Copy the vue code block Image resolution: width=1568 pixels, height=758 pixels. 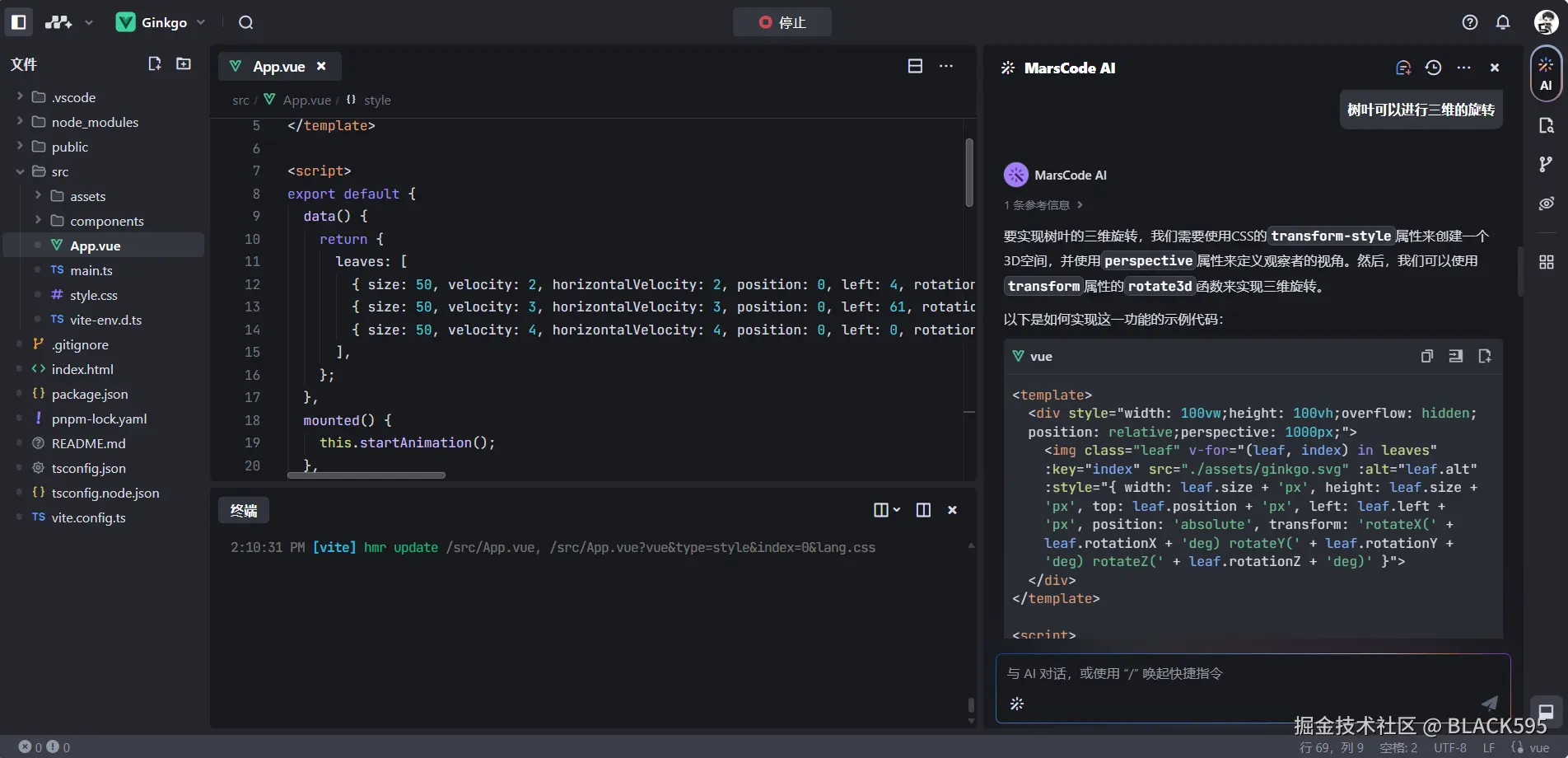pyautogui.click(x=1427, y=356)
